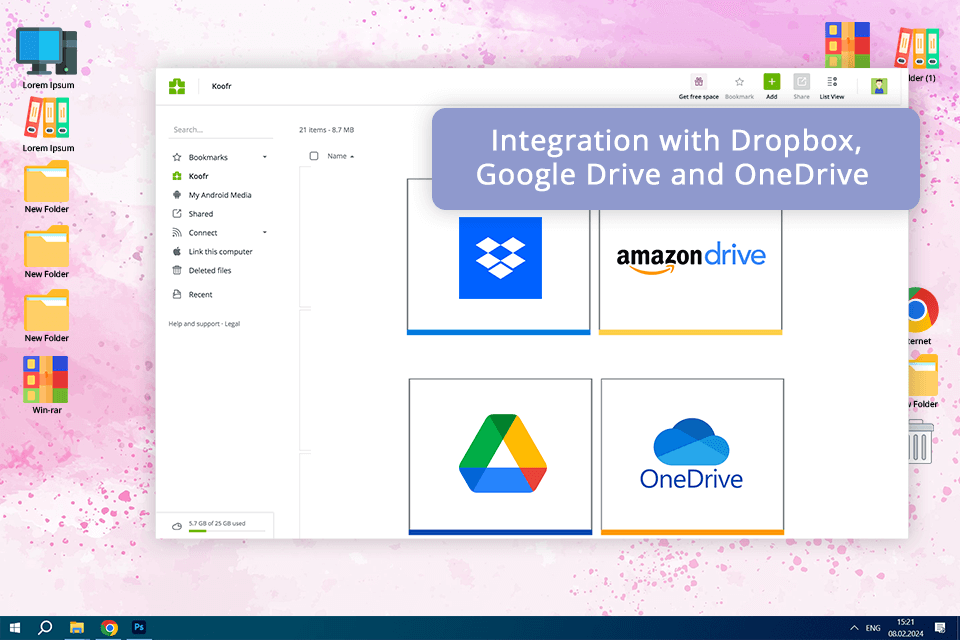Click the ENG language indicator
Screen dimensions: 960x640
(x=873, y=628)
